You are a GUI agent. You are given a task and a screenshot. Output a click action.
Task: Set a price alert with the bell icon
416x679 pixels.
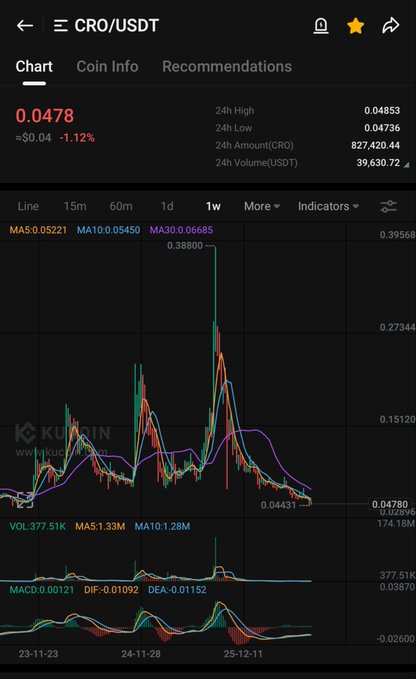321,26
